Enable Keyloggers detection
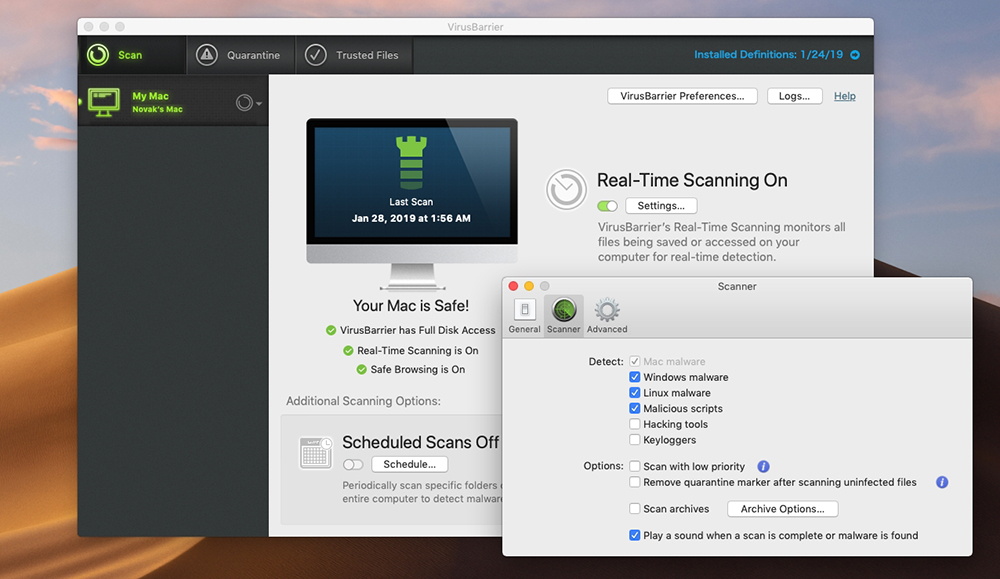The image size is (1000, 579). click(x=635, y=439)
